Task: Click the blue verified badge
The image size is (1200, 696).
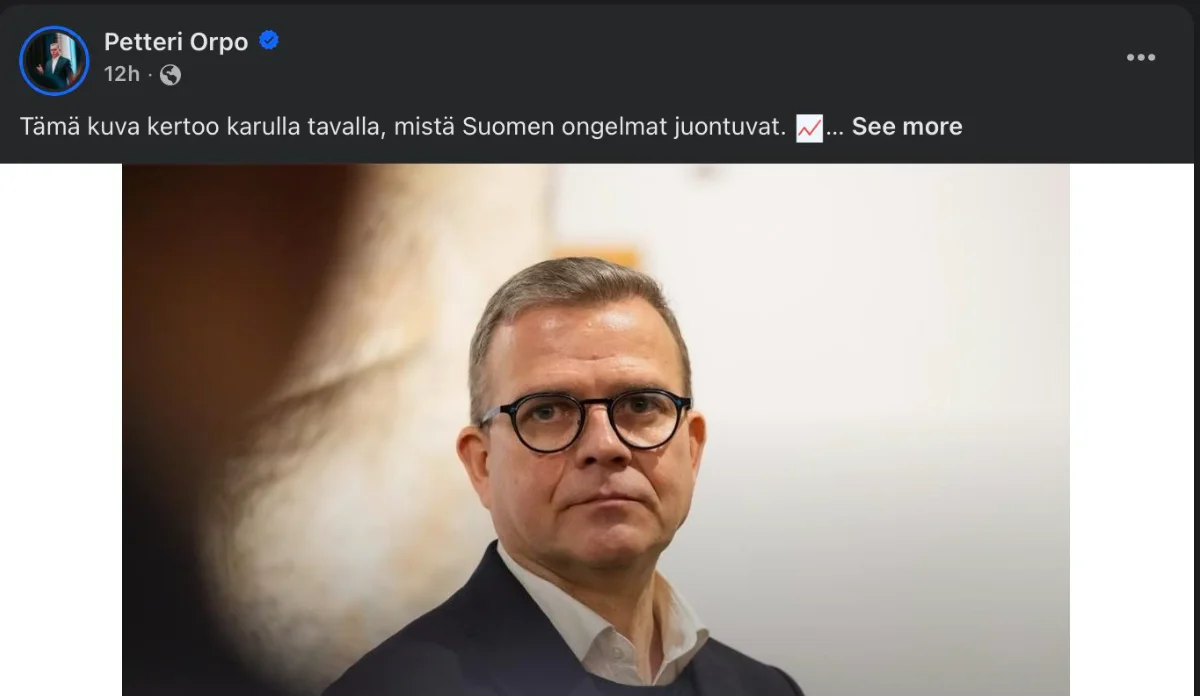Action: (x=269, y=41)
